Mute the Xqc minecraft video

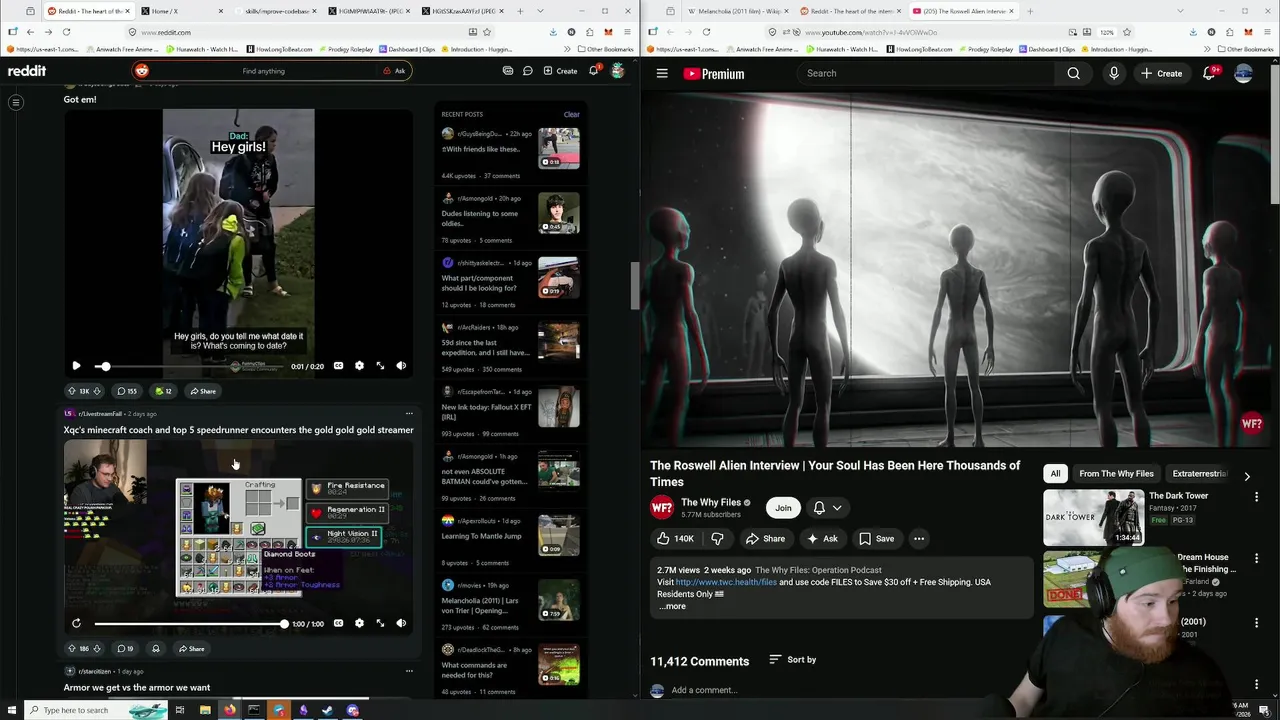click(x=401, y=624)
